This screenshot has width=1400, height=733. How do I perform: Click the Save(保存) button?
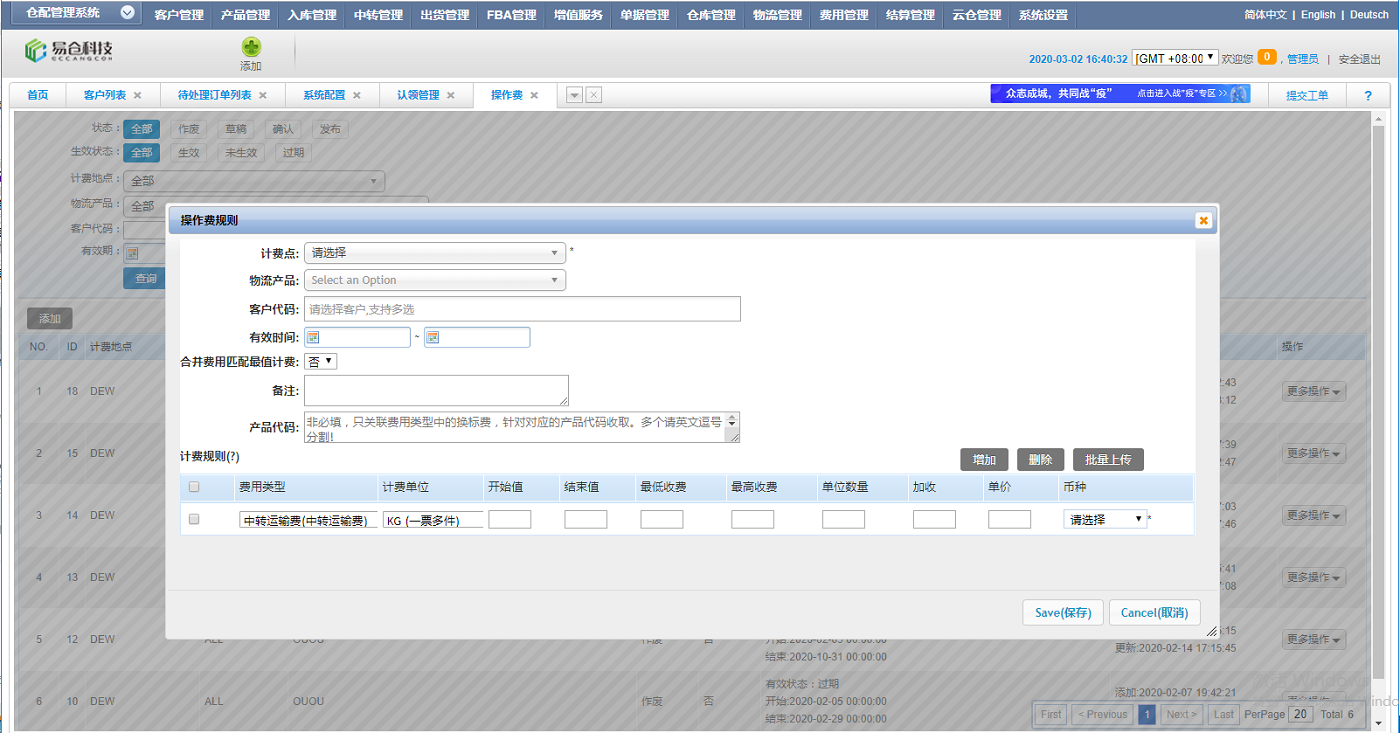[x=1062, y=612]
